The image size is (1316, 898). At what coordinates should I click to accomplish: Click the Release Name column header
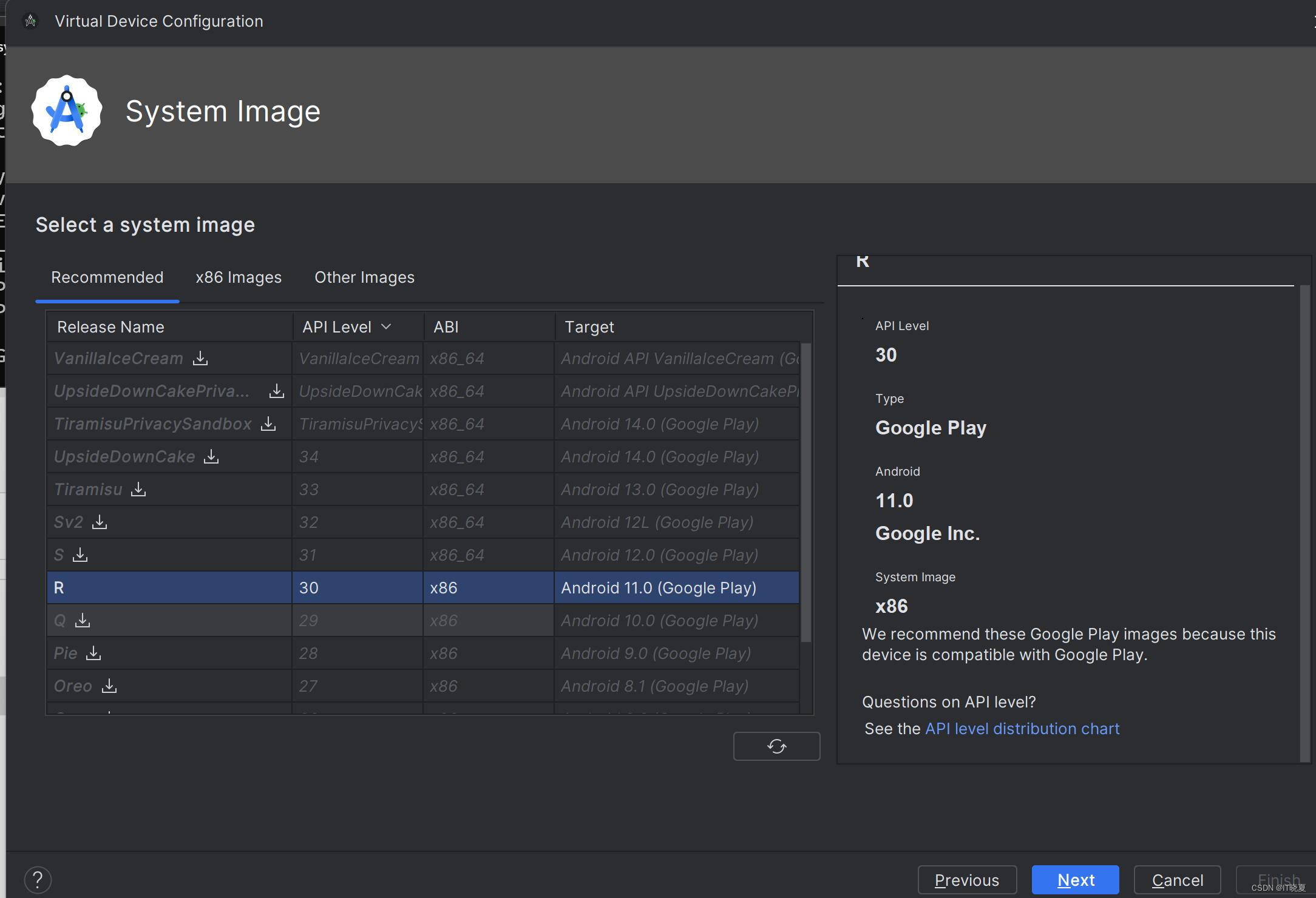pyautogui.click(x=170, y=327)
